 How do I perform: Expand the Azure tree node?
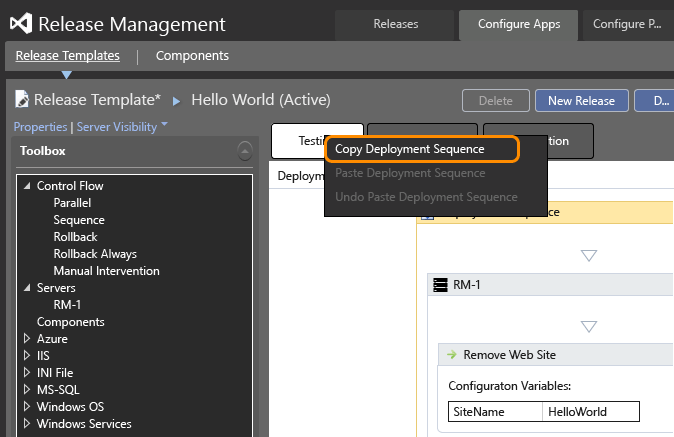click(27, 339)
